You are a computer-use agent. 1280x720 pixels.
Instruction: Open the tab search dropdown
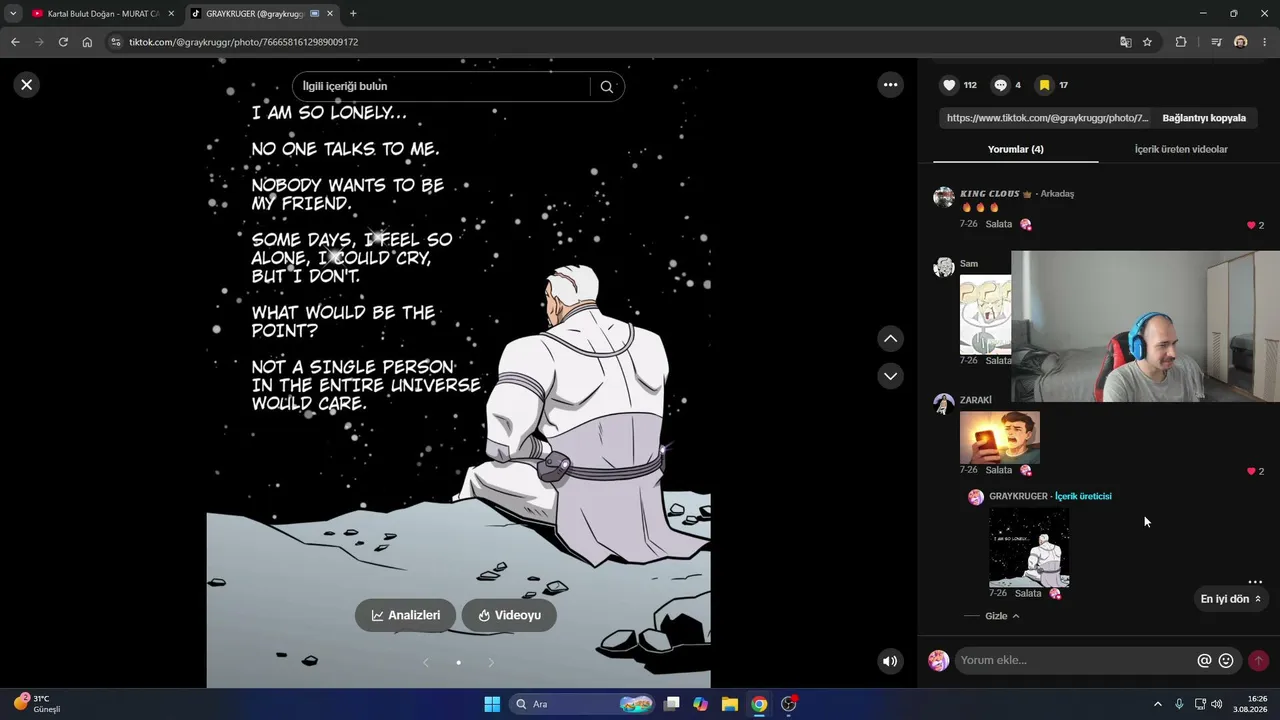click(x=12, y=14)
